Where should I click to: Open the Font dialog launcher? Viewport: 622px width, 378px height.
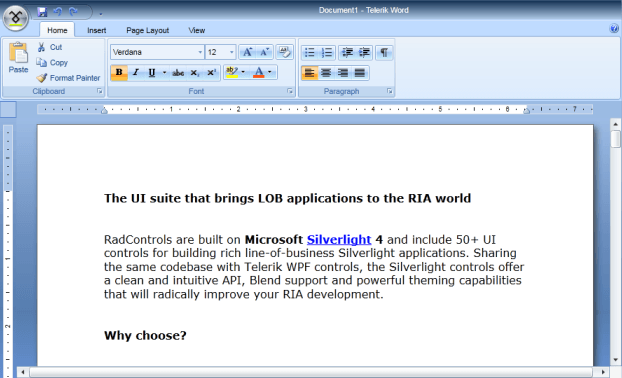coord(290,91)
